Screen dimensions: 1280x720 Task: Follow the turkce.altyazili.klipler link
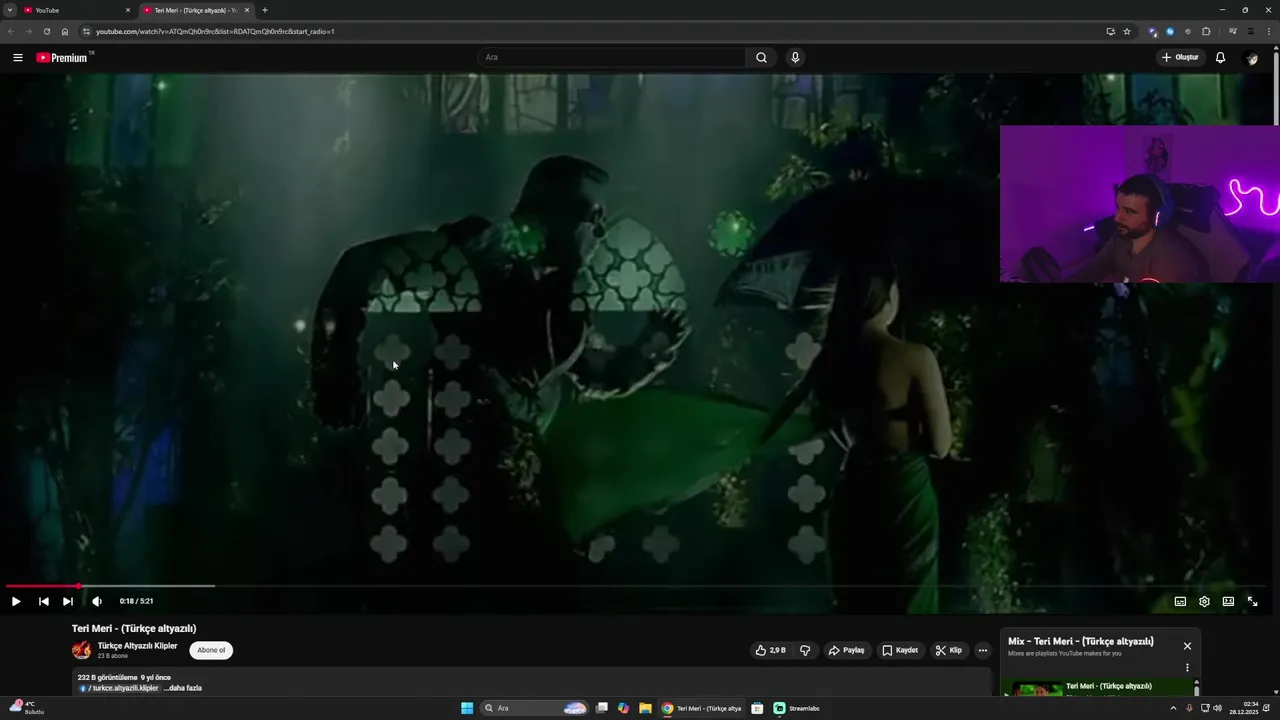pyautogui.click(x=119, y=688)
